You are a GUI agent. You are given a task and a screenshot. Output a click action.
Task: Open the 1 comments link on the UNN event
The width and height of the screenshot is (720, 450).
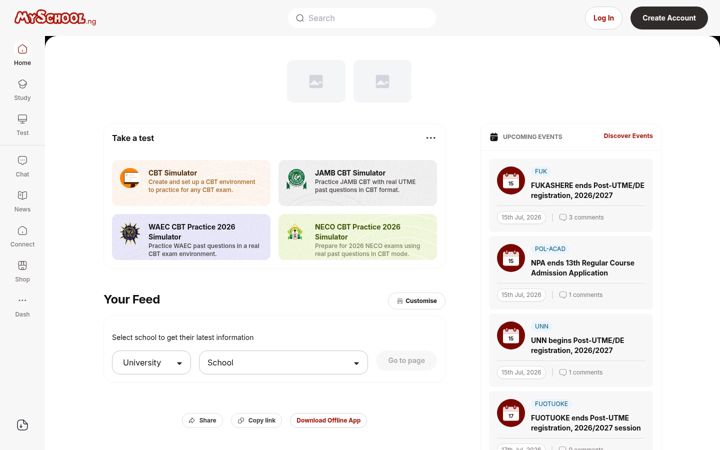coord(580,372)
